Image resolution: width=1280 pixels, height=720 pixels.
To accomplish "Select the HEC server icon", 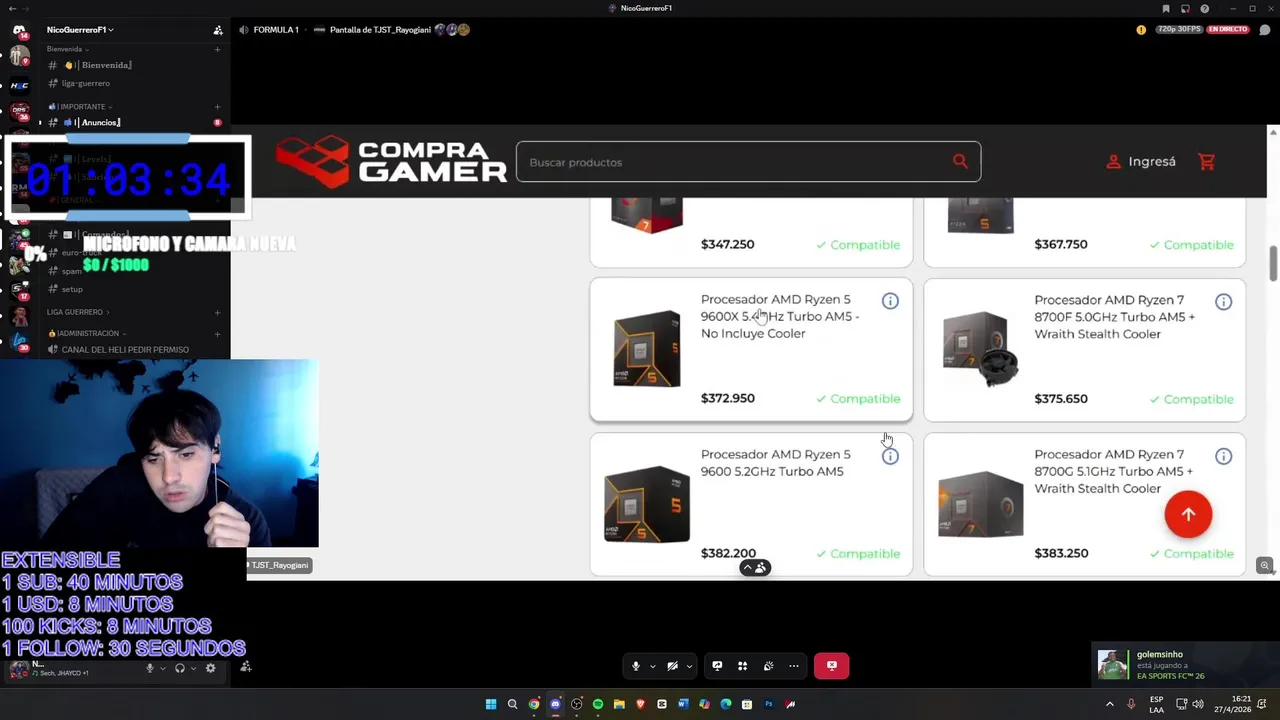I will 19,85.
